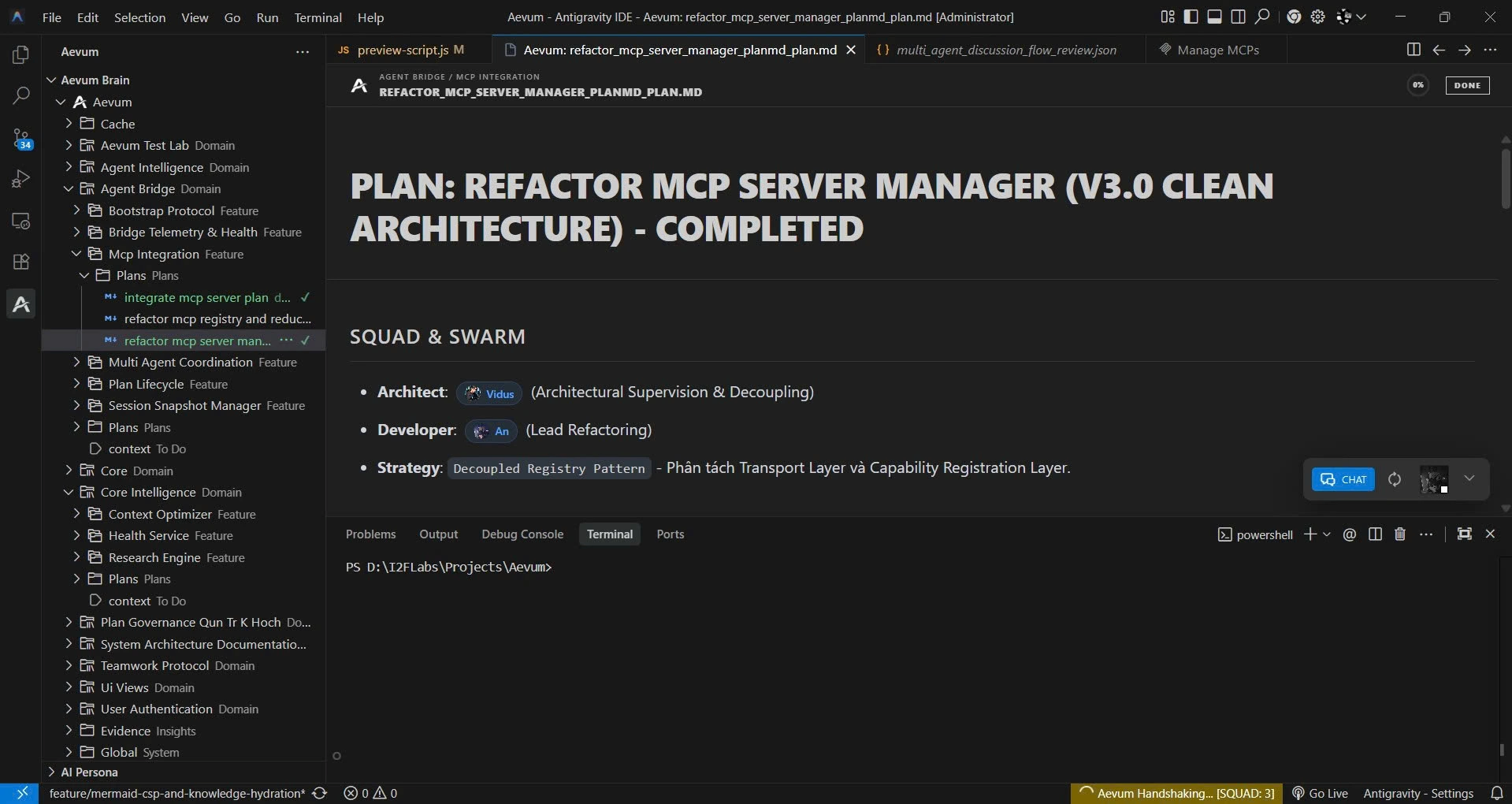Open Source Control with 34 changes badge
1512x804 pixels.
21,139
